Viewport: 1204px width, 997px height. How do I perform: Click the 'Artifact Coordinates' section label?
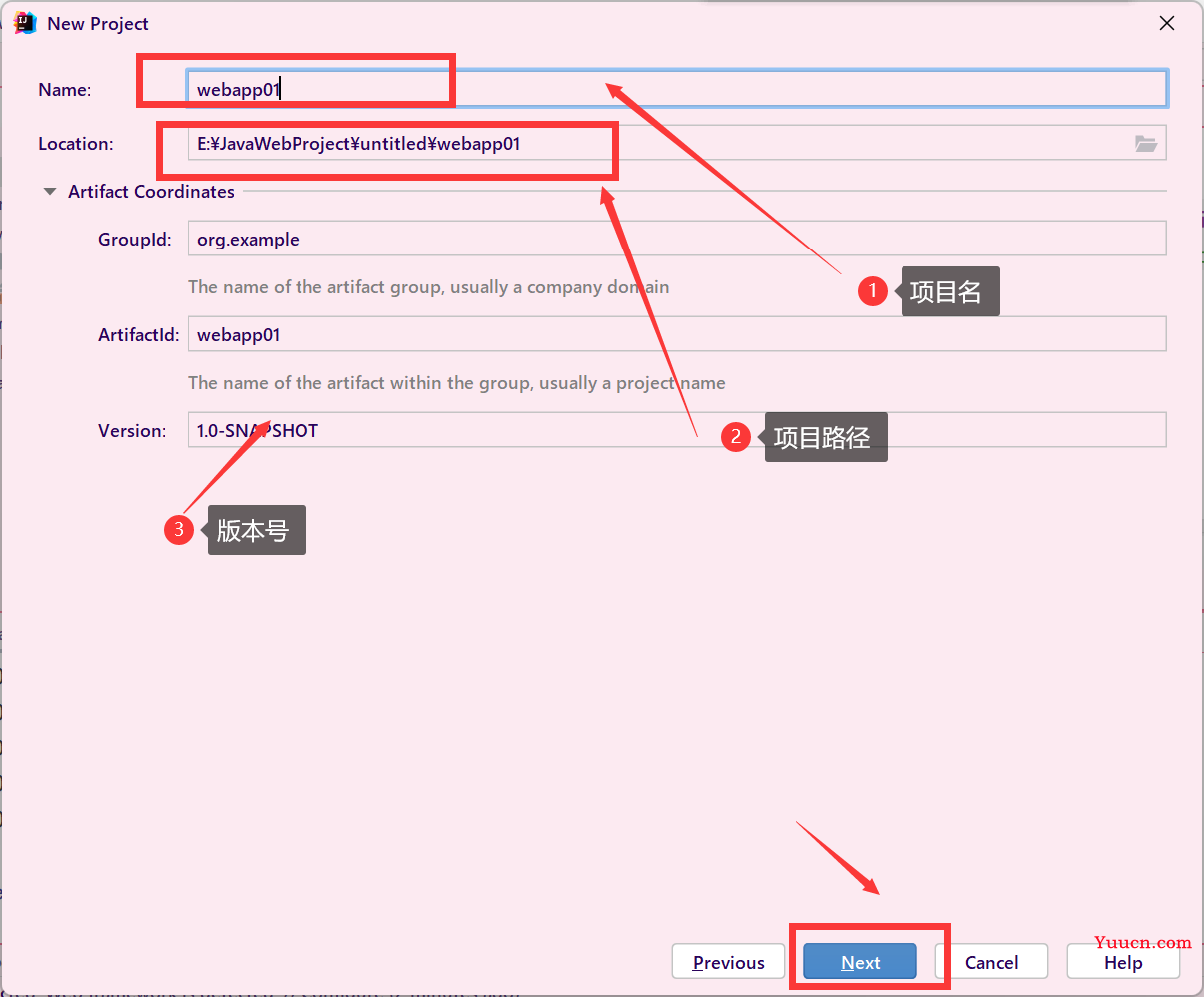click(151, 192)
